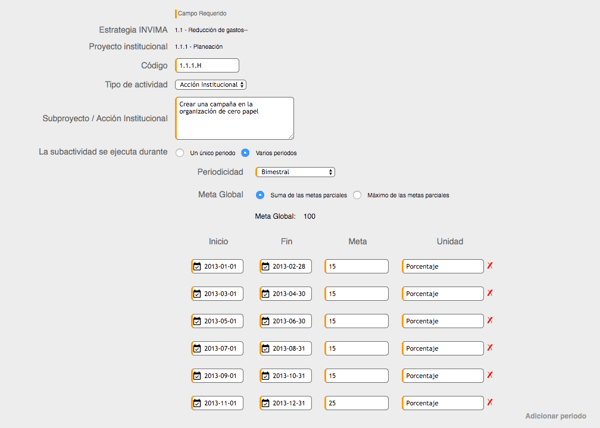
Task: Open calendar for end date 2013-02-28
Action: point(265,267)
